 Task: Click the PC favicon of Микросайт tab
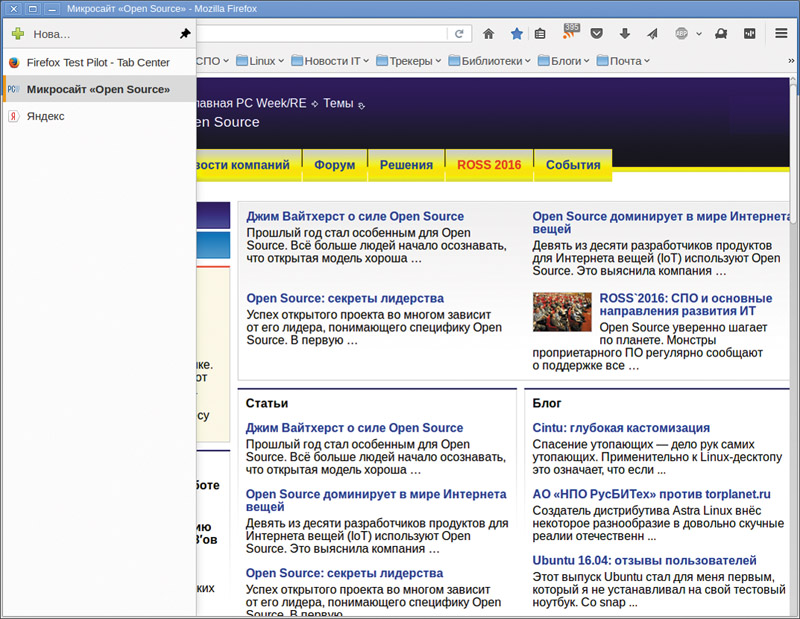[x=14, y=89]
